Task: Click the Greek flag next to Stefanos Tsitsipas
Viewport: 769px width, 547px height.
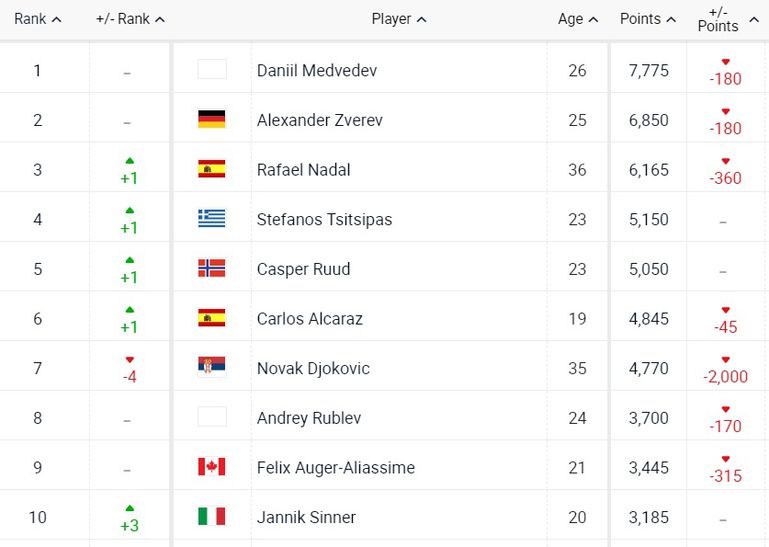Action: pyautogui.click(x=211, y=218)
